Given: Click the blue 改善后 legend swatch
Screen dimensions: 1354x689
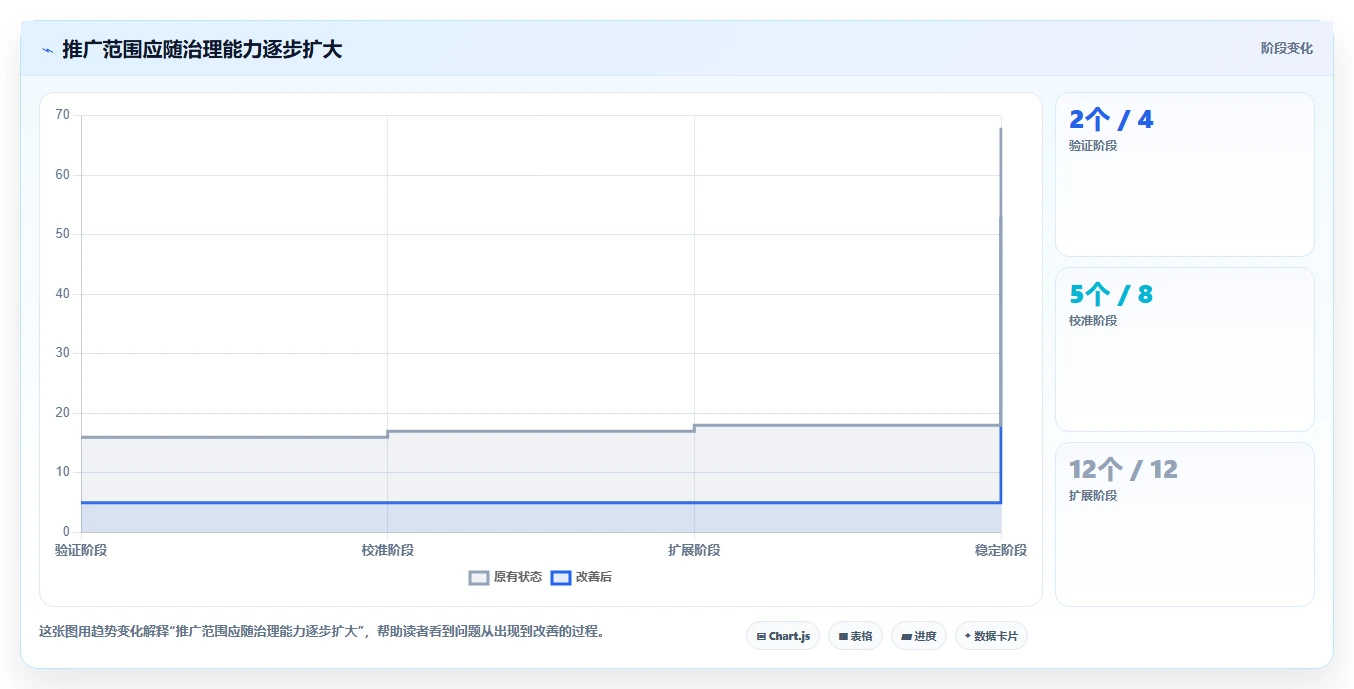Looking at the screenshot, I should coord(561,577).
